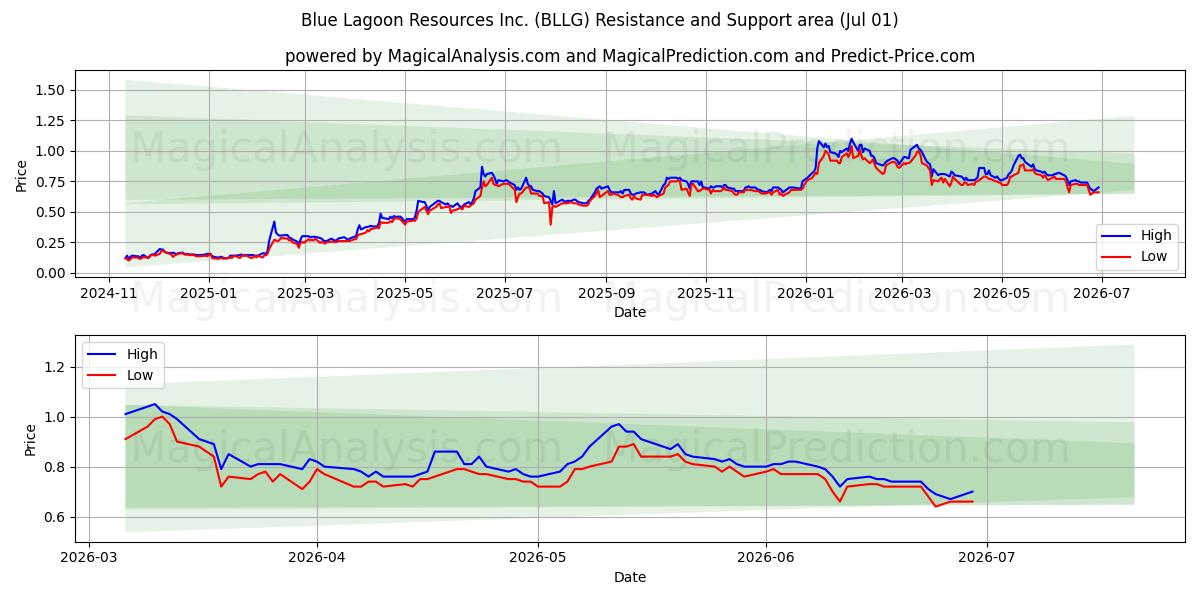Click the bottom chart y-axis value '1.2'

[57, 367]
